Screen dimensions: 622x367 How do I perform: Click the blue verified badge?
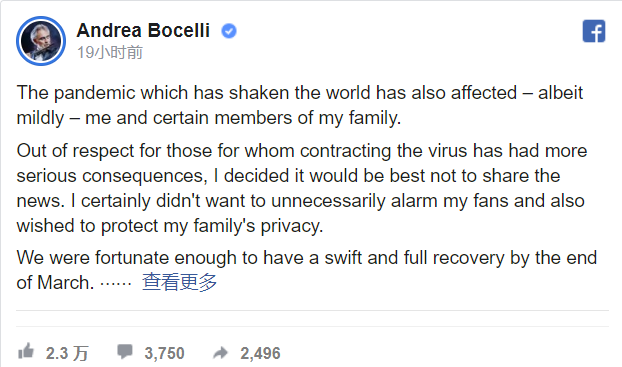[229, 31]
